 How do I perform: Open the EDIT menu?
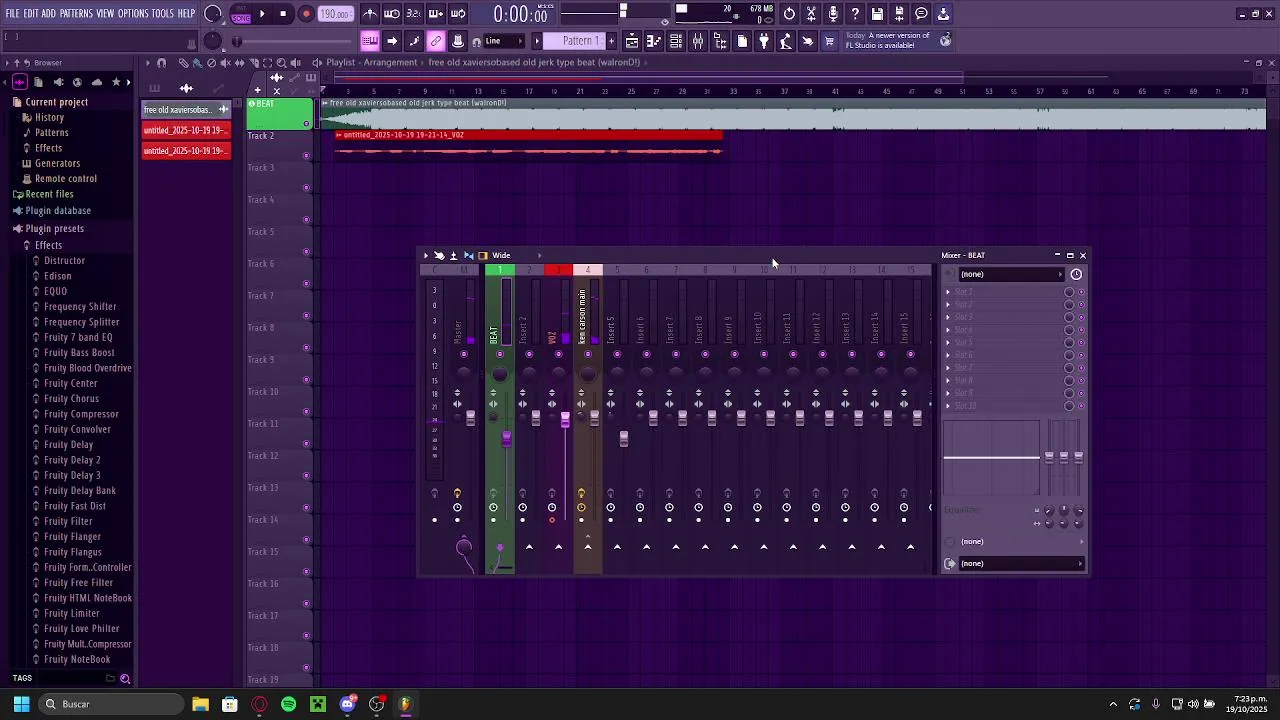coord(31,13)
